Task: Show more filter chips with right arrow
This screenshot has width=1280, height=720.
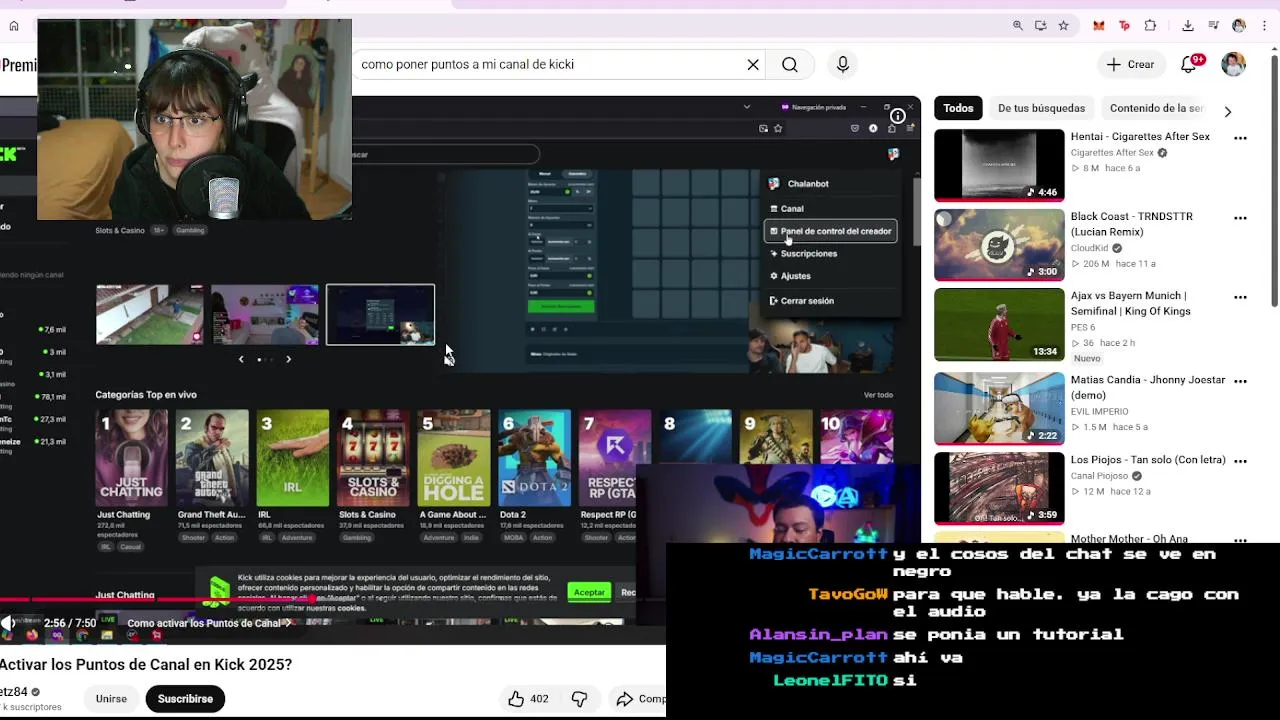Action: [x=1228, y=111]
